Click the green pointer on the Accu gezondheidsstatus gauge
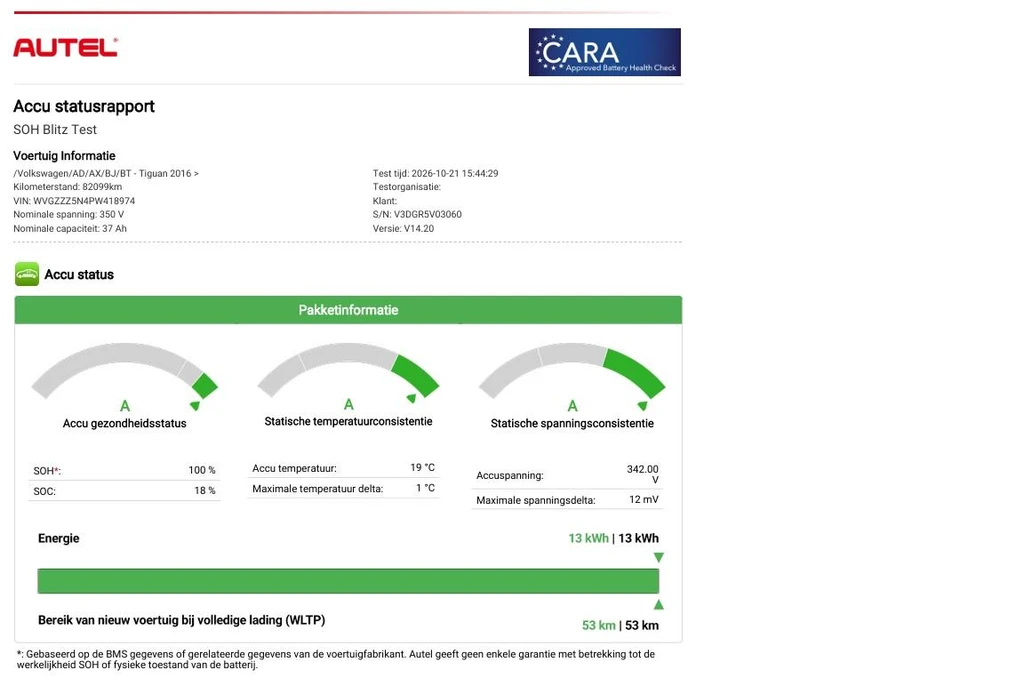Viewport: 1024px width, 684px height. pyautogui.click(x=195, y=406)
